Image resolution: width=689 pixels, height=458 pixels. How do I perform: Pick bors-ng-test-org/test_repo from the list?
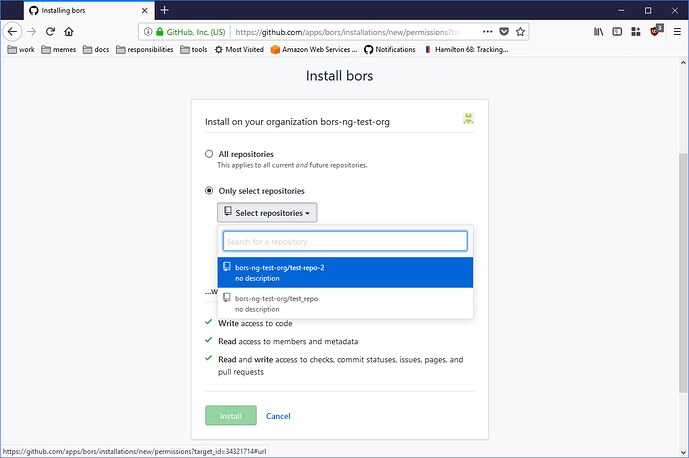point(345,303)
